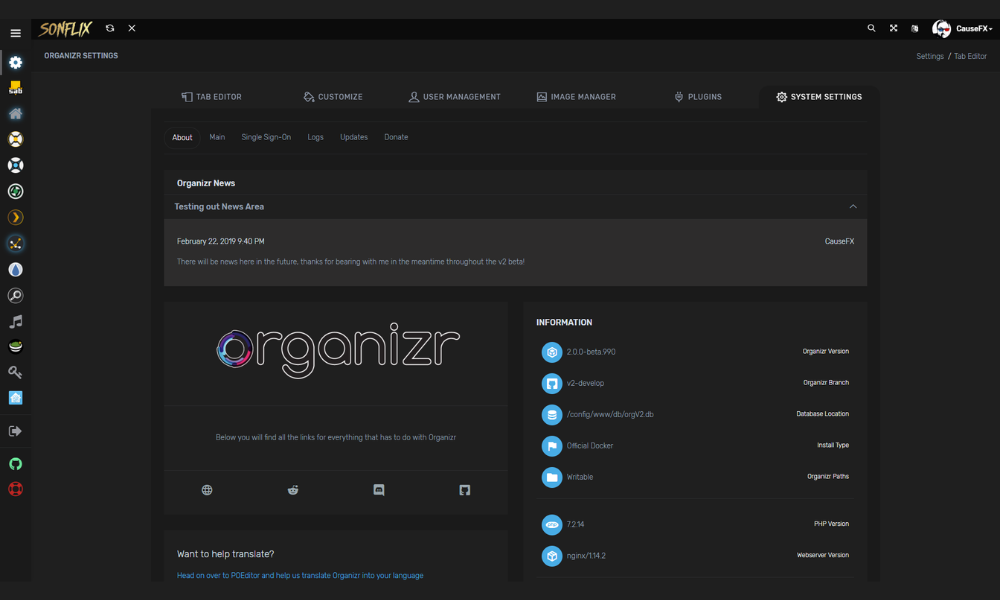Select the About sub-tab
The width and height of the screenshot is (1000, 600).
click(x=182, y=138)
